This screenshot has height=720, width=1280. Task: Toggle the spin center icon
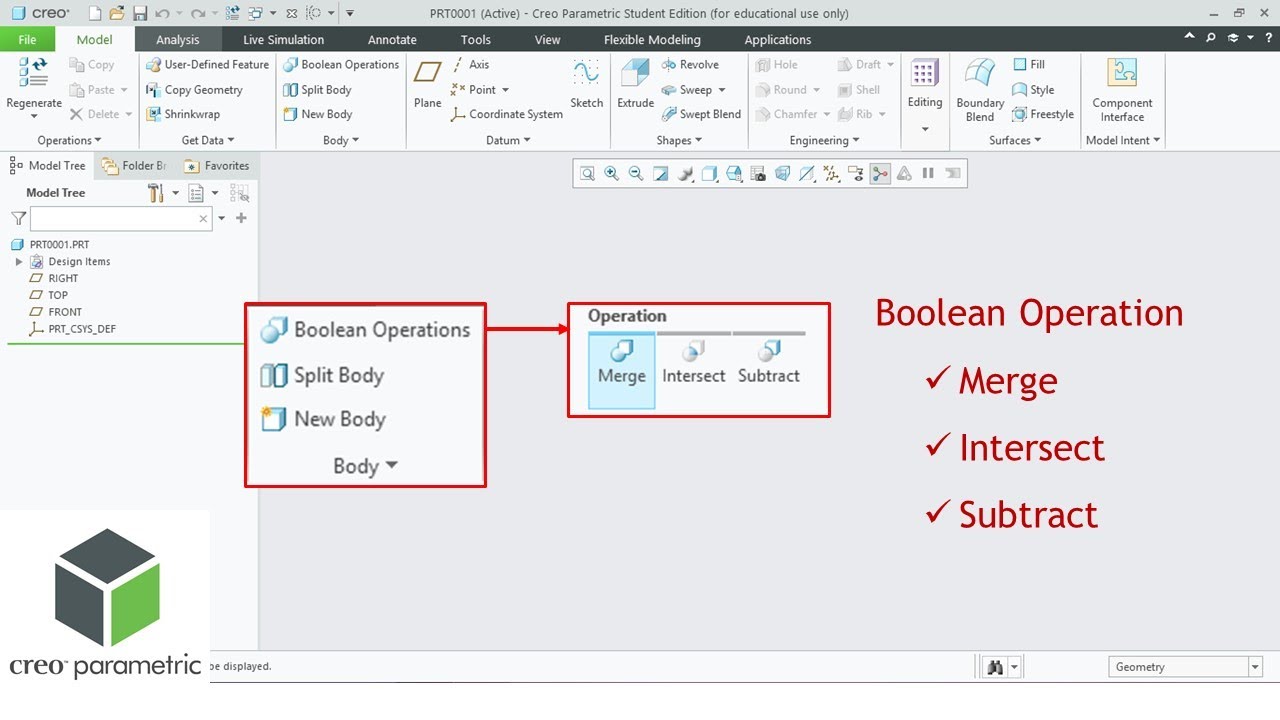pyautogui.click(x=880, y=174)
